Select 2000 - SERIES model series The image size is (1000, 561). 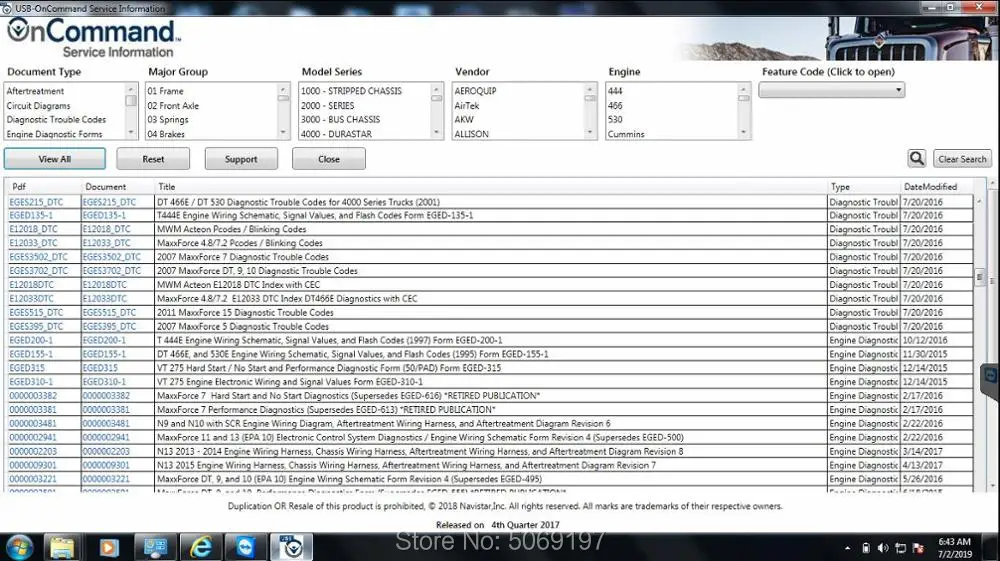(327, 106)
